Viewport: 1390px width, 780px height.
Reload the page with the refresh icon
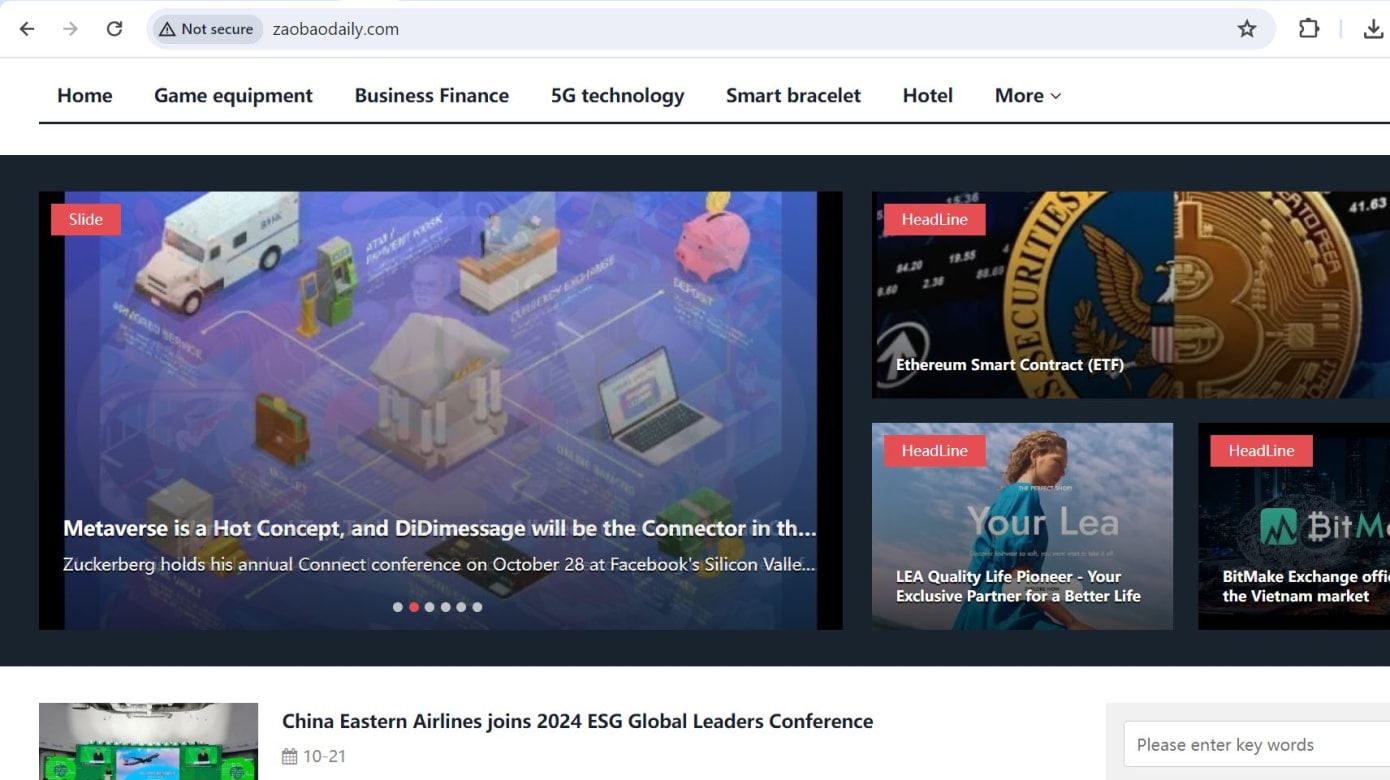coord(114,29)
